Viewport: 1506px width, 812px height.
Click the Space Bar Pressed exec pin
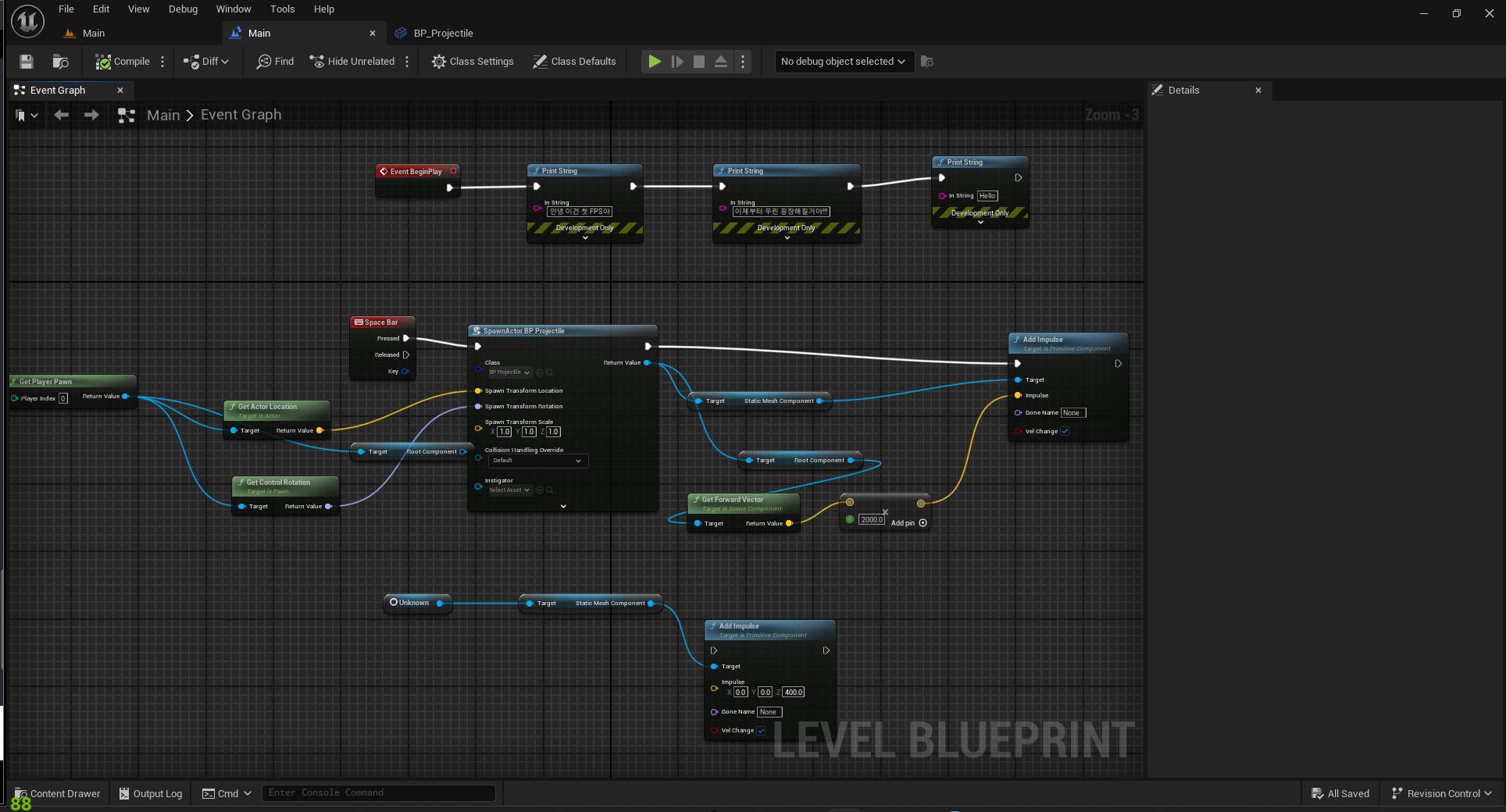pyautogui.click(x=406, y=338)
